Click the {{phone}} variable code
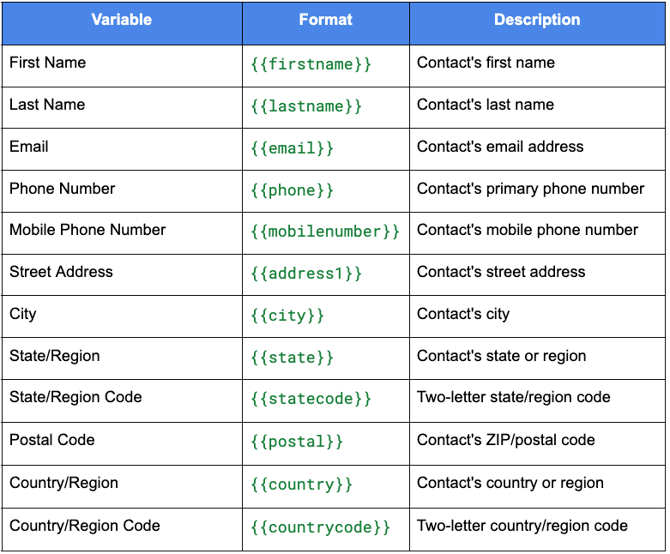Screen dimensions: 670x554 pyautogui.click(x=292, y=190)
